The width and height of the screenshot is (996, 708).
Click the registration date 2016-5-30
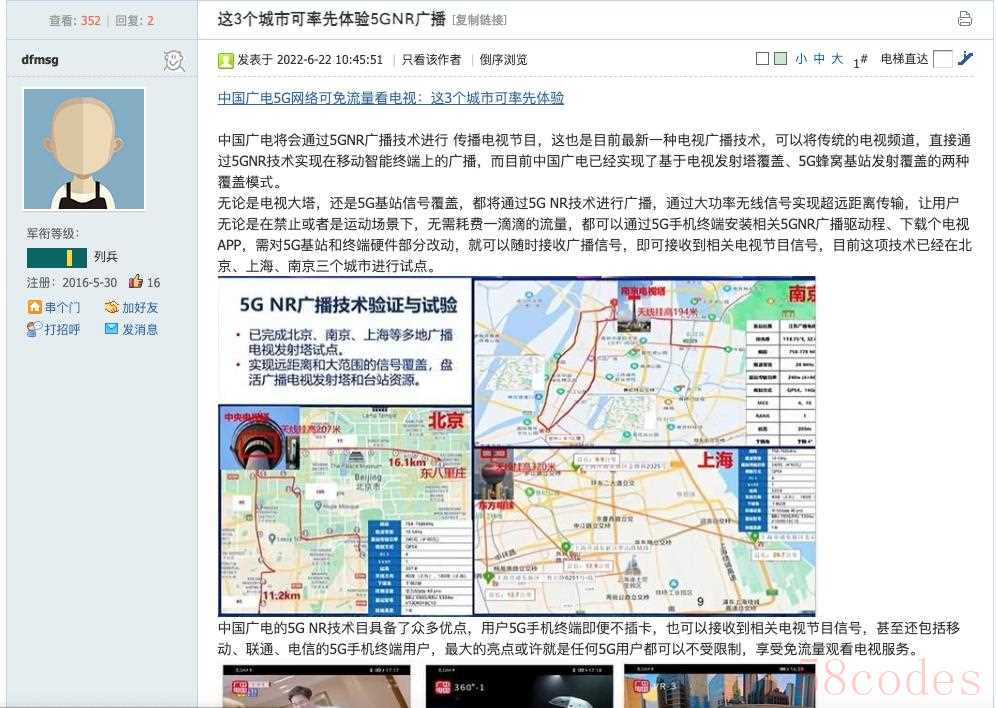tap(90, 283)
